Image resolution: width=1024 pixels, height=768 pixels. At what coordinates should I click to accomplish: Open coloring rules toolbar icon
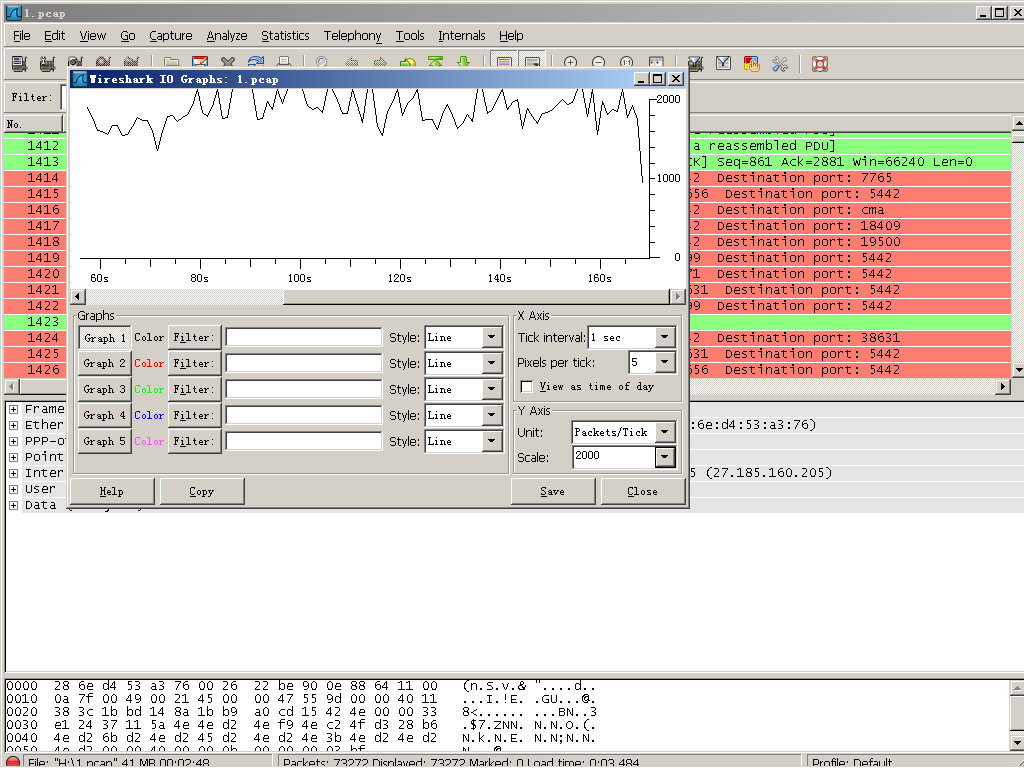pos(751,63)
